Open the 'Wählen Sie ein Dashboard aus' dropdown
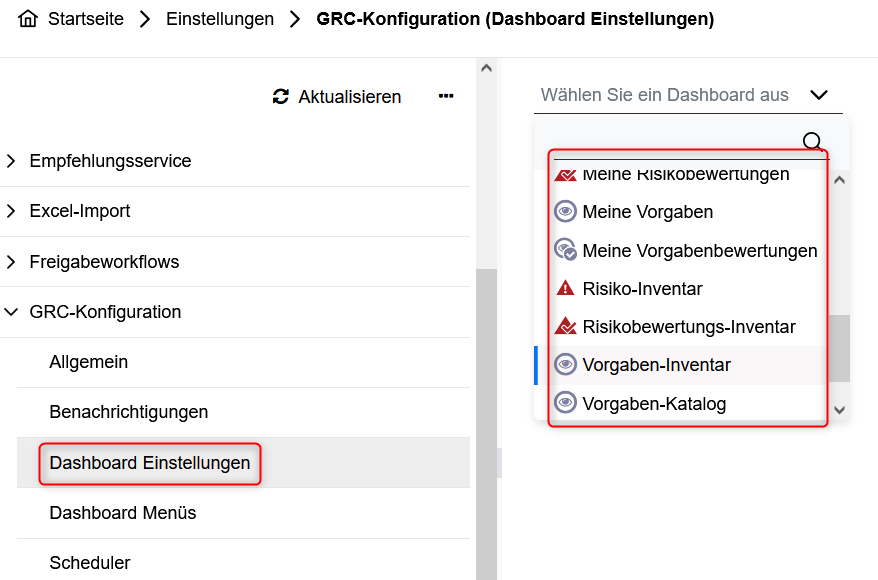This screenshot has height=580, width=878. pyautogui.click(x=688, y=95)
